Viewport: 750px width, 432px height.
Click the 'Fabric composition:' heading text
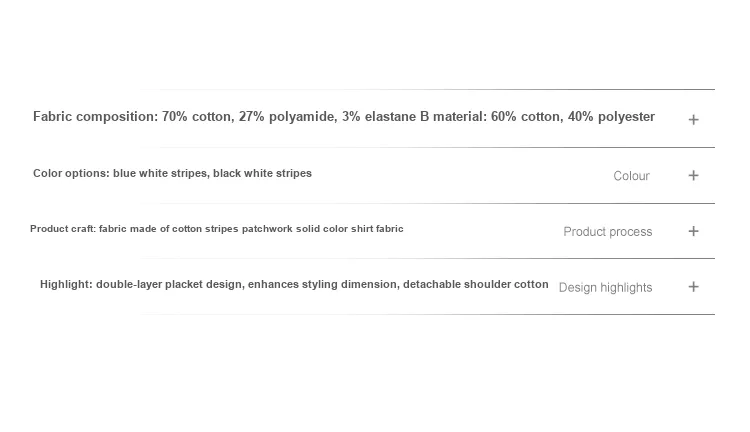point(95,117)
